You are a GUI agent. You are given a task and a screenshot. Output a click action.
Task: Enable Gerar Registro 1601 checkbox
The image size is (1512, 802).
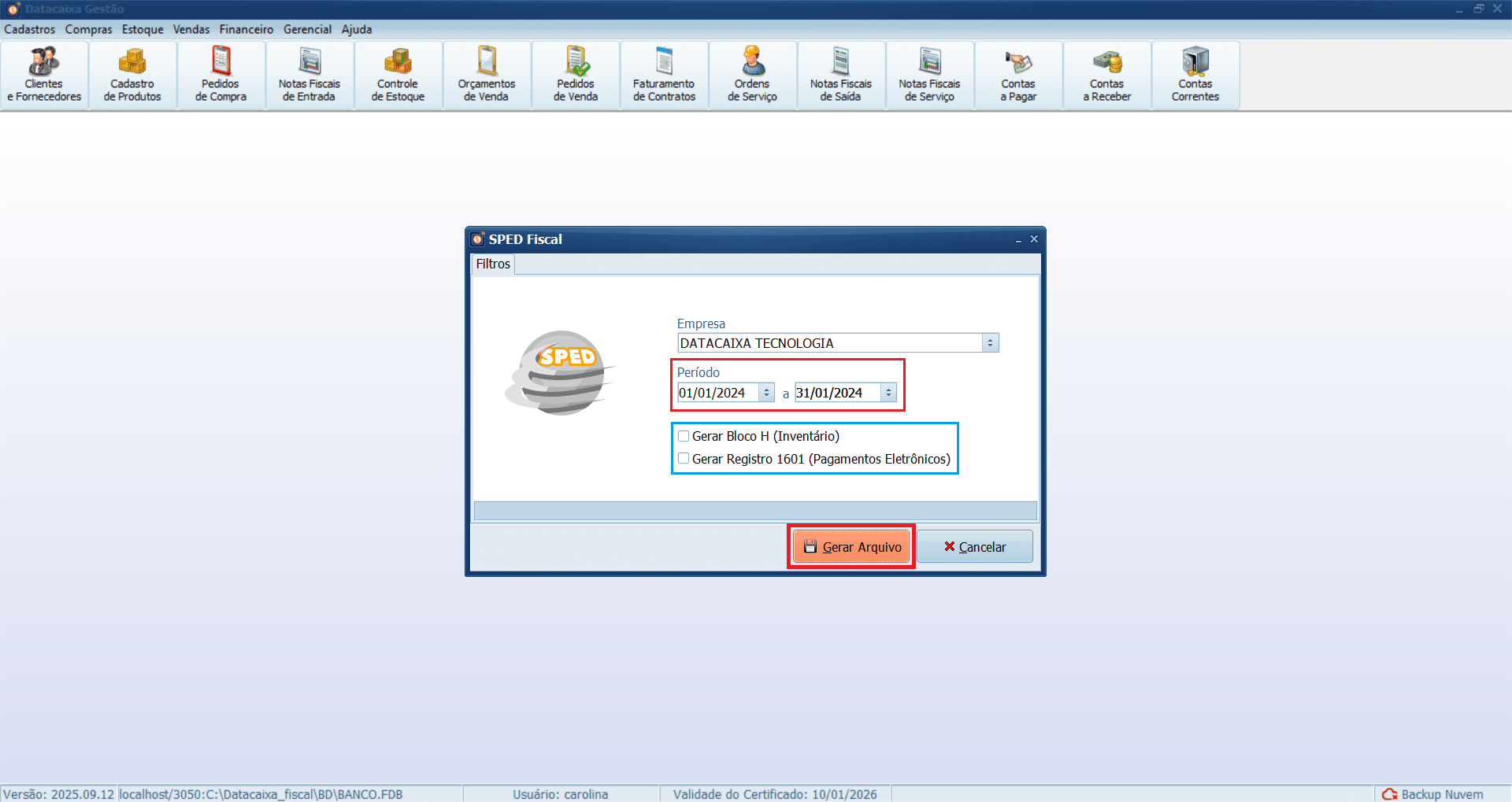pyautogui.click(x=684, y=459)
